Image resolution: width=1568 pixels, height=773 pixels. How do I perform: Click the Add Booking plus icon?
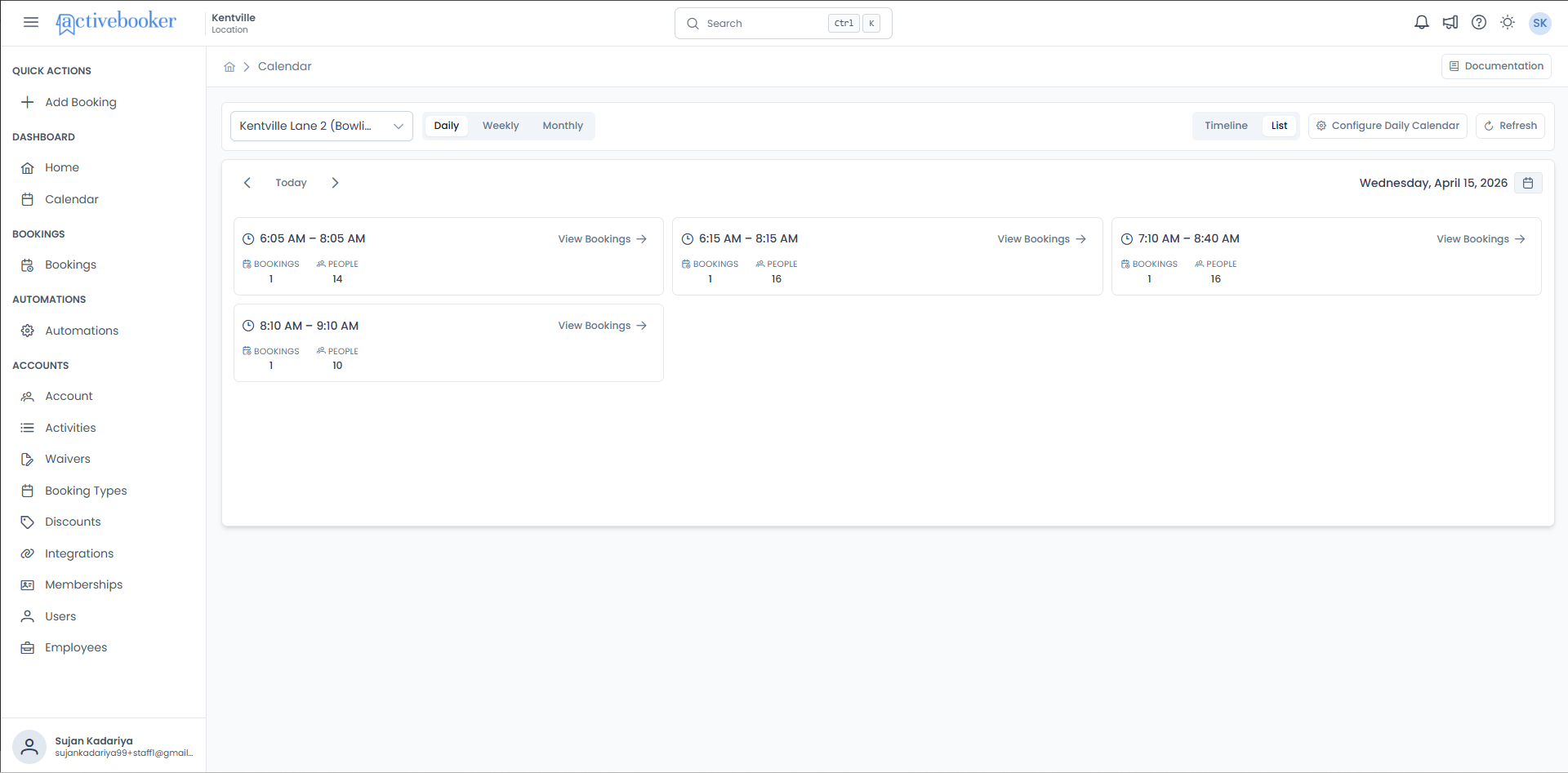click(x=28, y=102)
